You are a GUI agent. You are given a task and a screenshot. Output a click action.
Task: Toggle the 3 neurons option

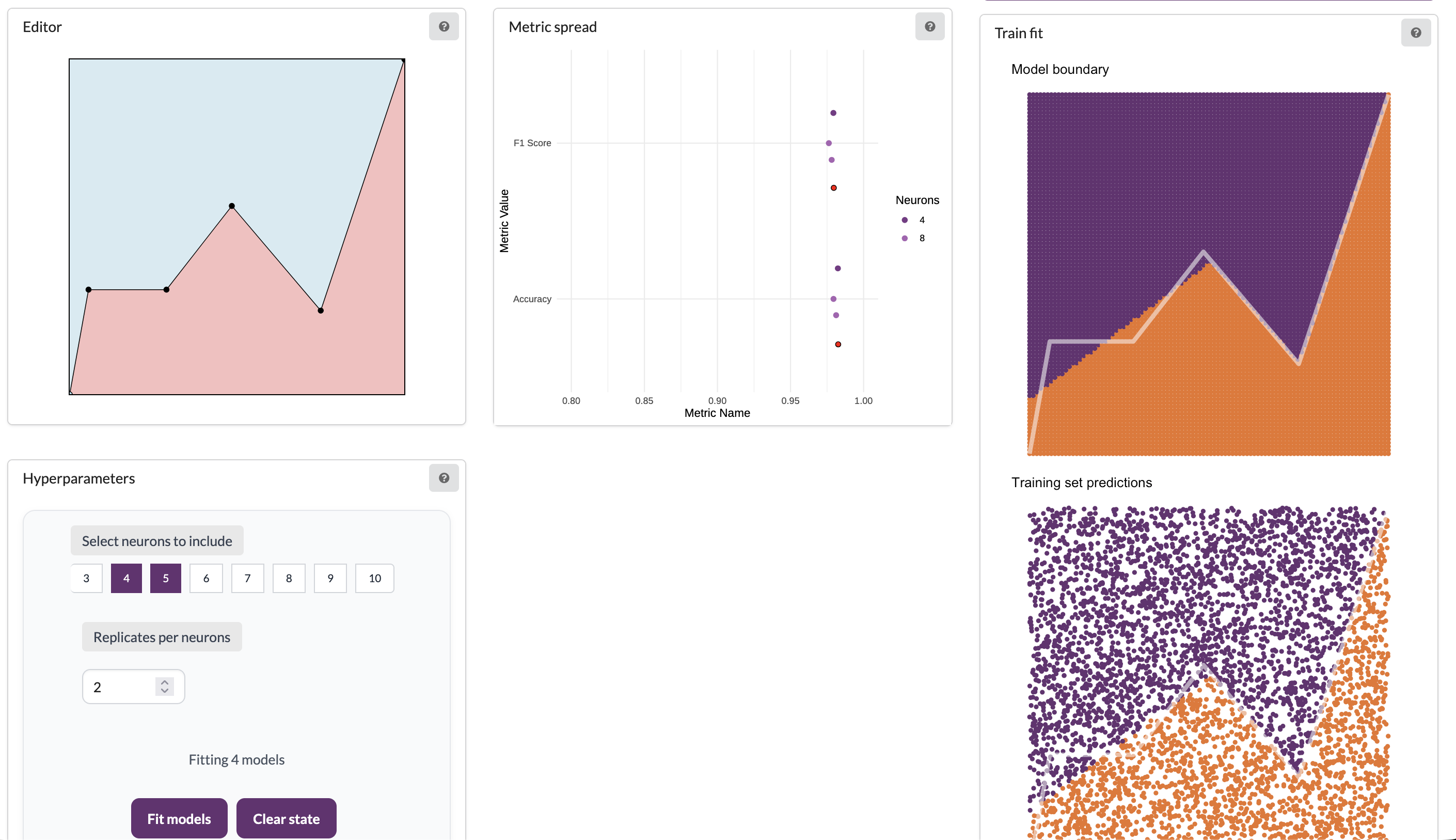click(86, 578)
